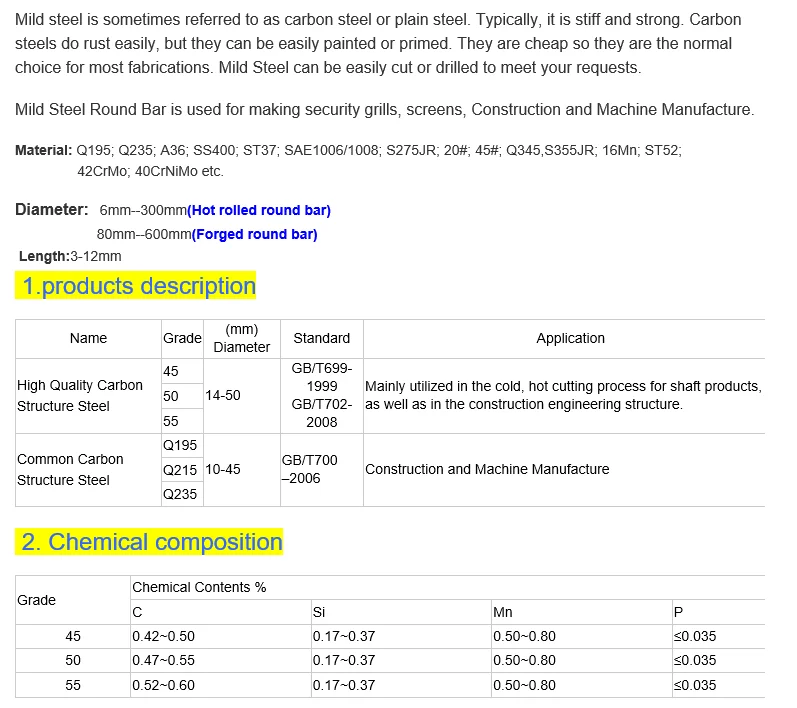Click the "1.products description" highlighted heading

pyautogui.click(x=139, y=287)
